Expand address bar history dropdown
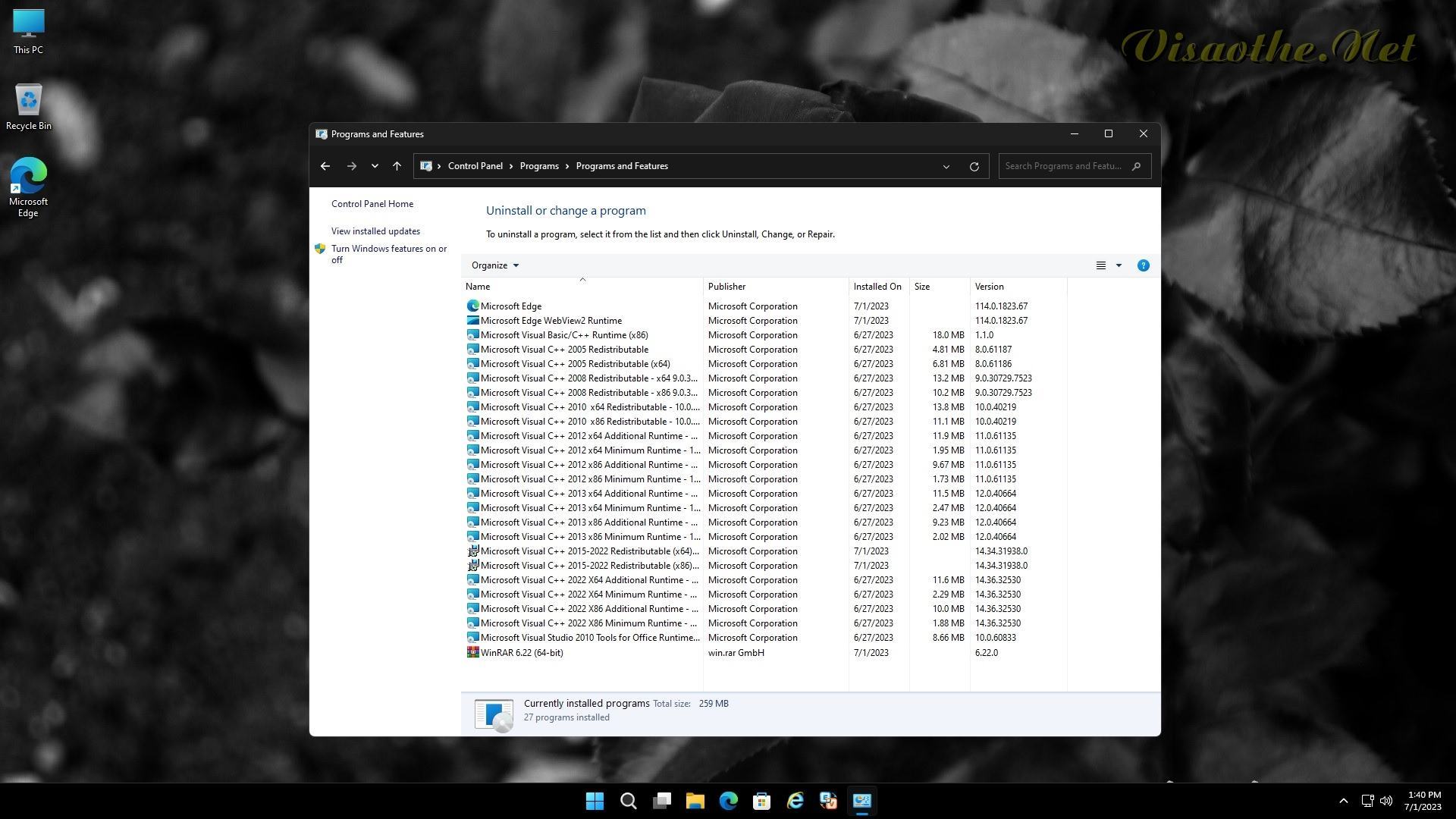The width and height of the screenshot is (1456, 819). pyautogui.click(x=946, y=166)
